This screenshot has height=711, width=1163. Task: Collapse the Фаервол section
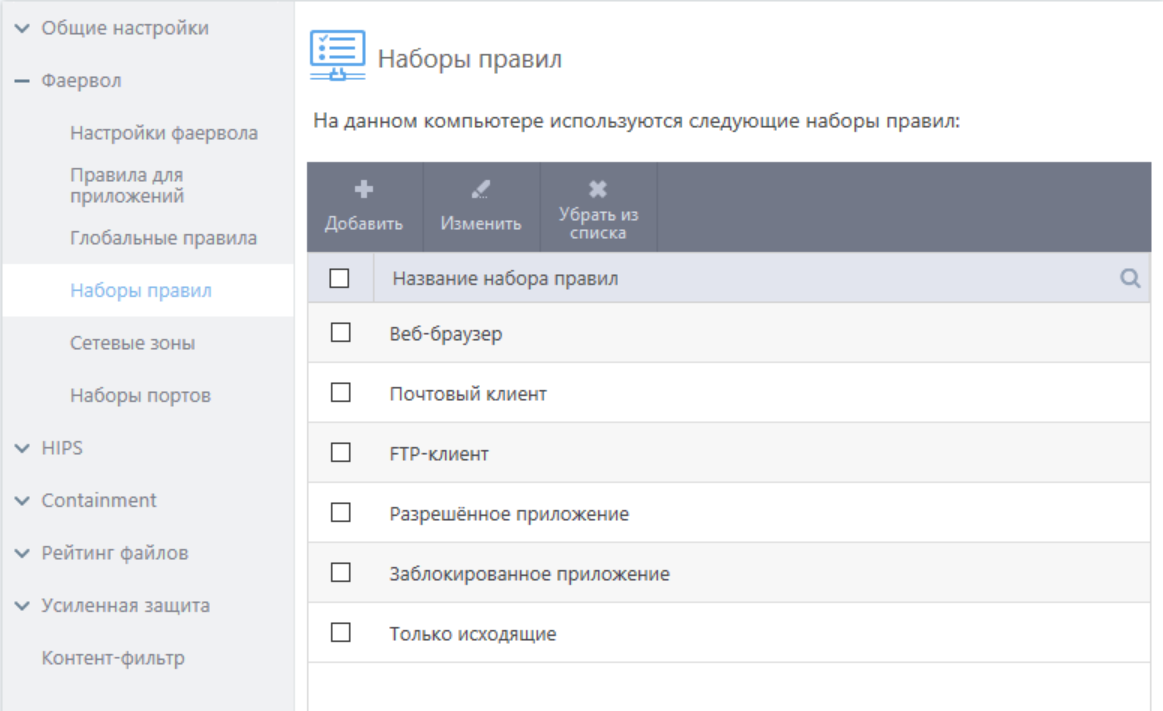23,81
